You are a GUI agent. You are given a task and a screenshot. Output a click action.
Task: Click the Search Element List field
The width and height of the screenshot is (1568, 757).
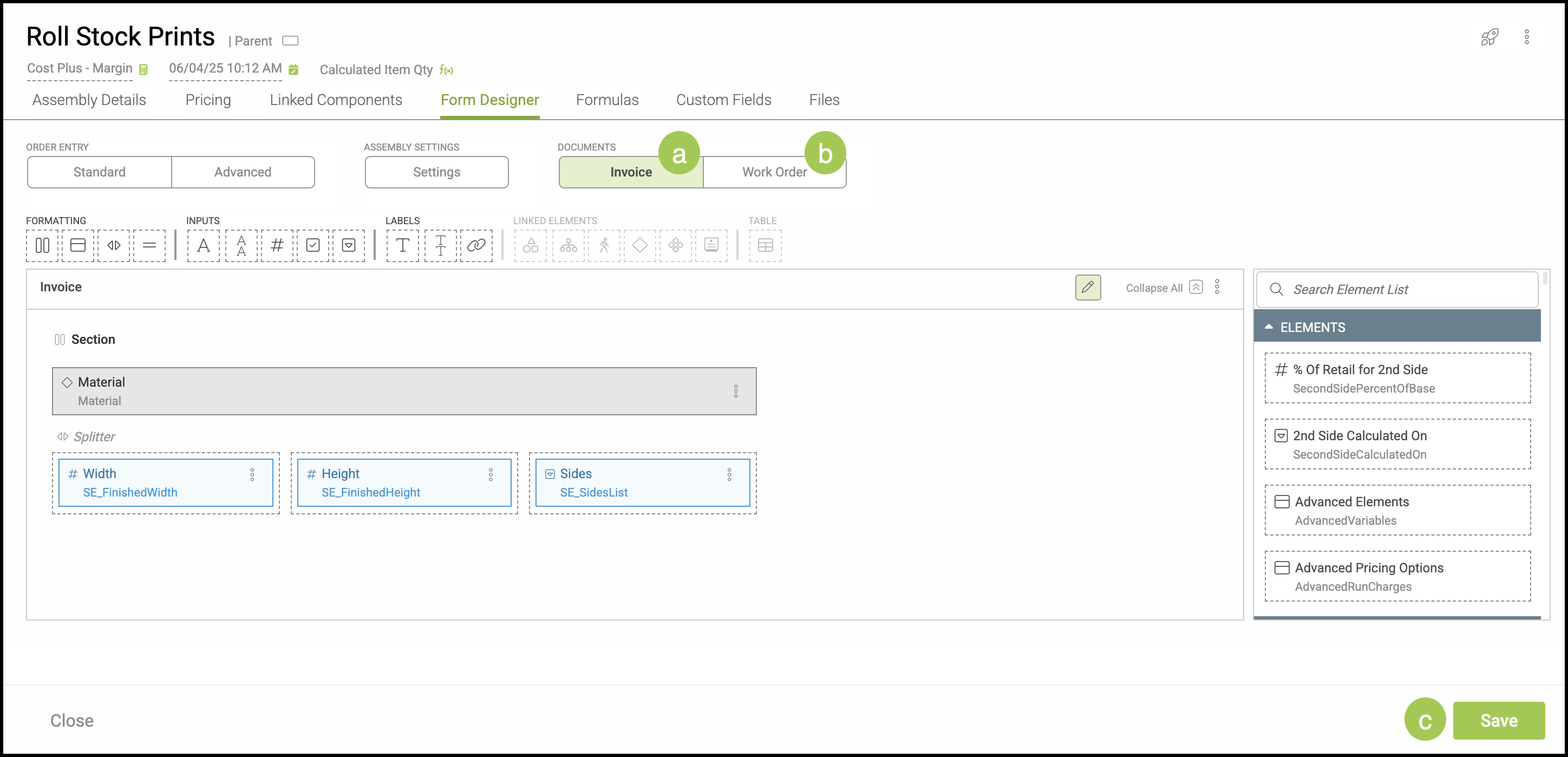pos(1400,290)
